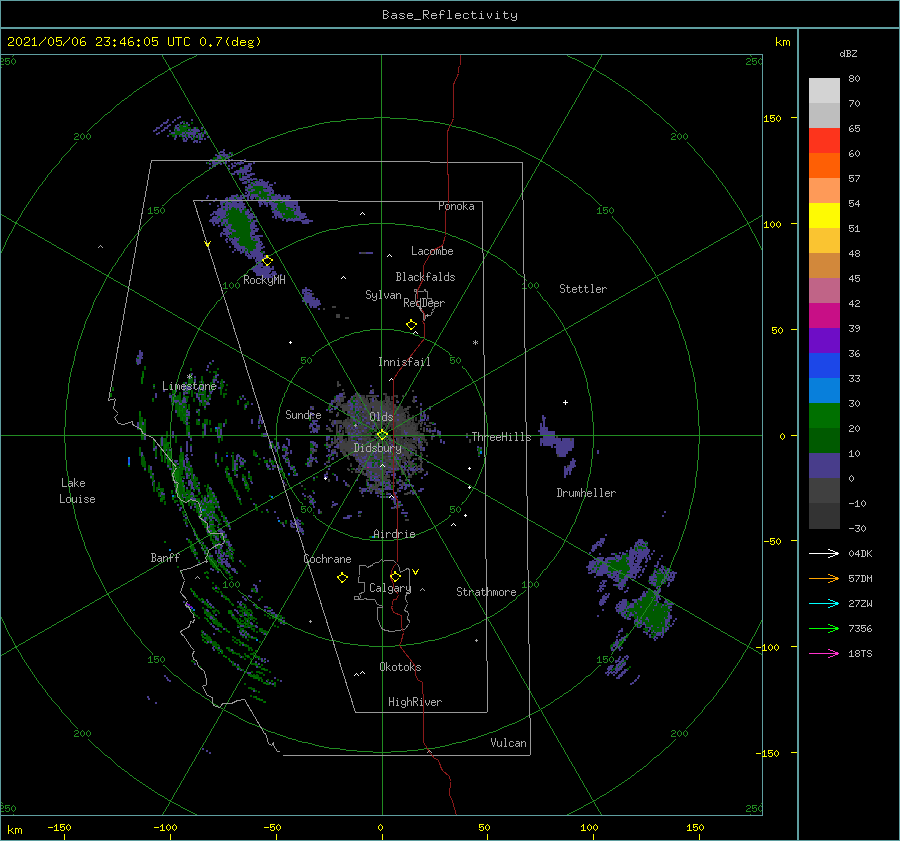Screen dimensions: 900x841
Task: Select the yellow diamond marker near RockyMH
Action: coord(267,261)
